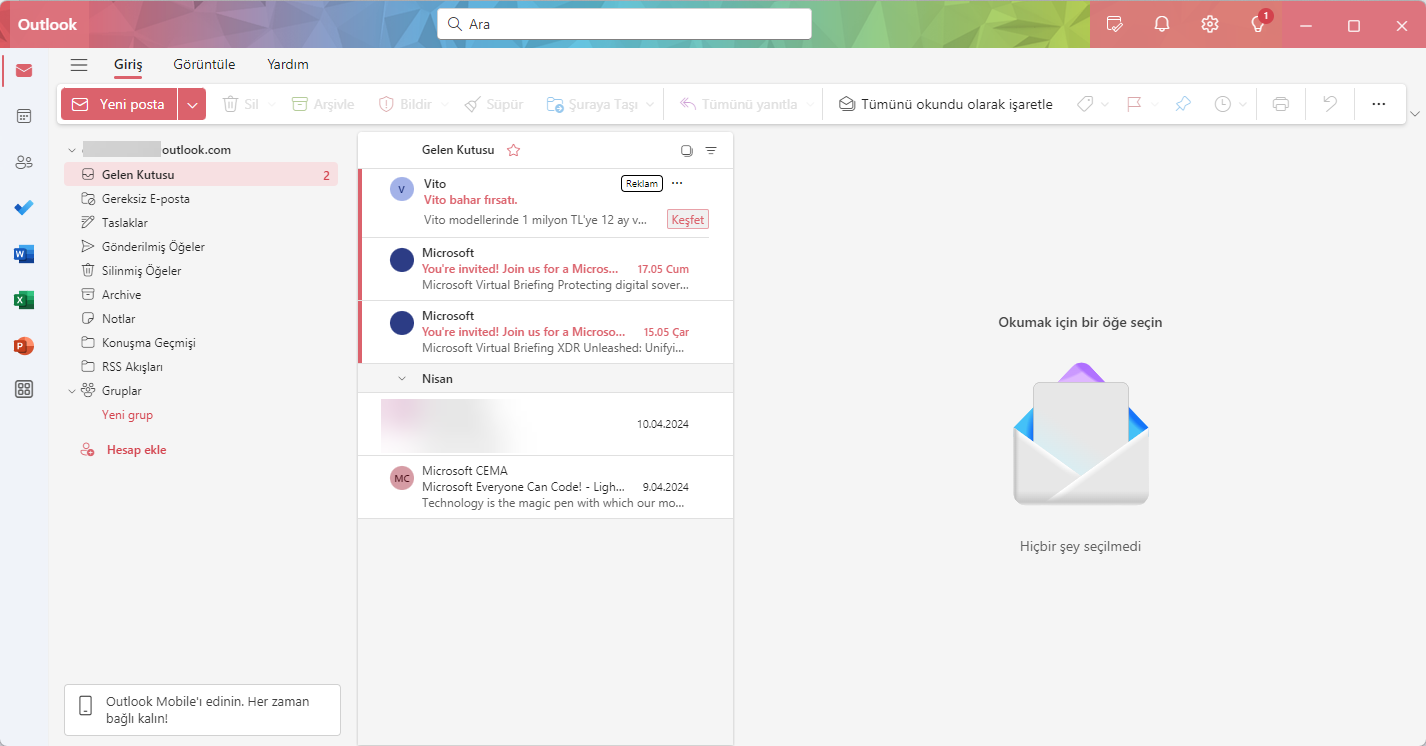Click Tümünü yanıtla in the toolbar
The width and height of the screenshot is (1426, 746).
coord(738,104)
